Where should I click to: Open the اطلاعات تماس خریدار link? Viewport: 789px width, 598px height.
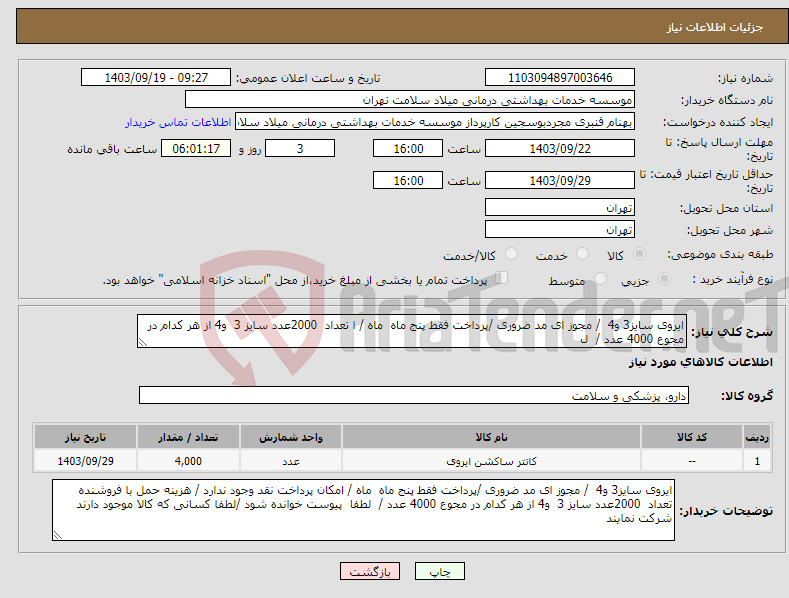coord(178,122)
